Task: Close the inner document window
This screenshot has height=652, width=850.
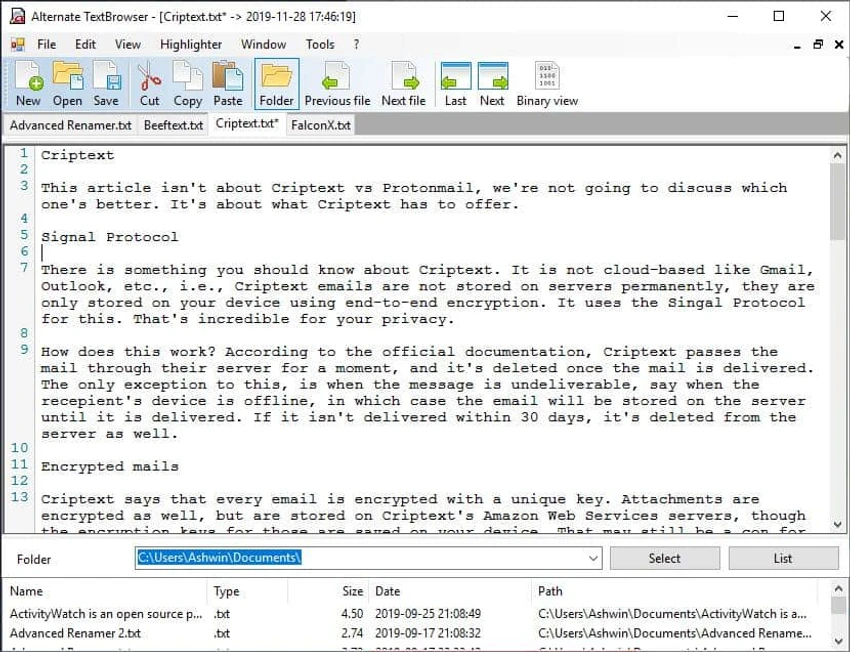Action: [x=839, y=45]
